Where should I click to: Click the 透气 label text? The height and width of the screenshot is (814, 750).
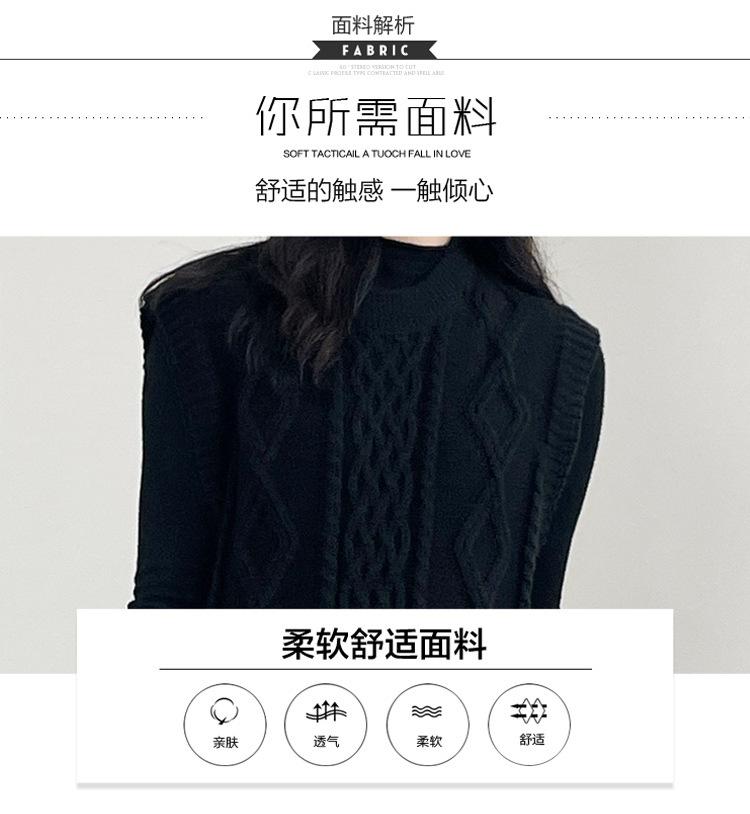326,741
